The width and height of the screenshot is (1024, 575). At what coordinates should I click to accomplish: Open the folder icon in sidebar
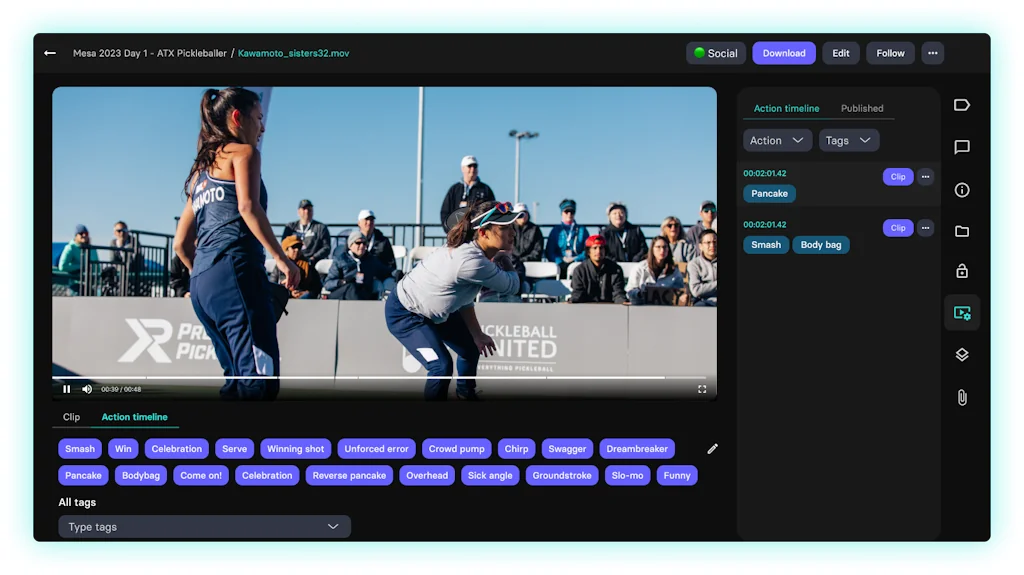click(x=961, y=231)
